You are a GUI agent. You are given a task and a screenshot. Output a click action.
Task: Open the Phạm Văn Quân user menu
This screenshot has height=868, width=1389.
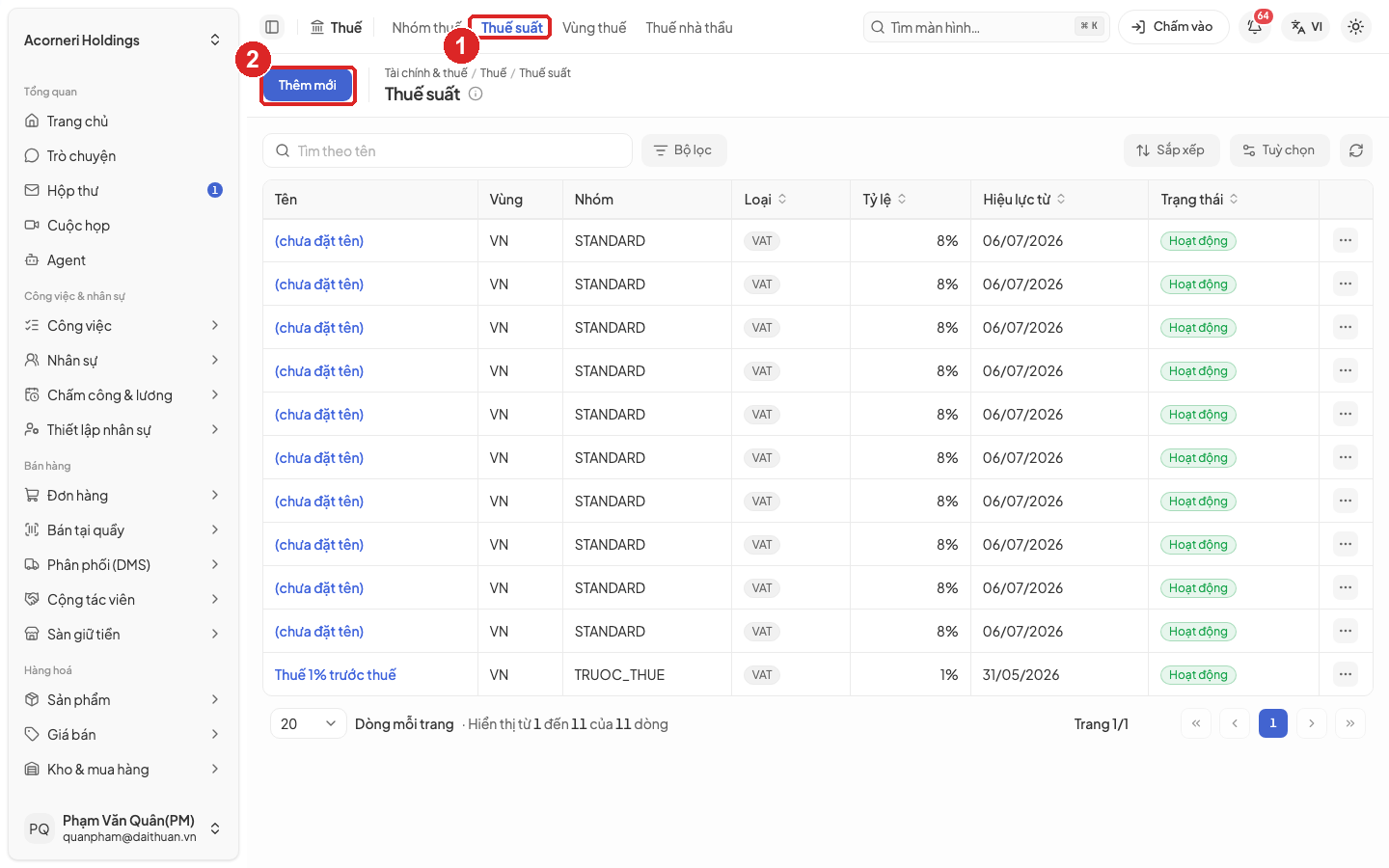click(x=123, y=828)
